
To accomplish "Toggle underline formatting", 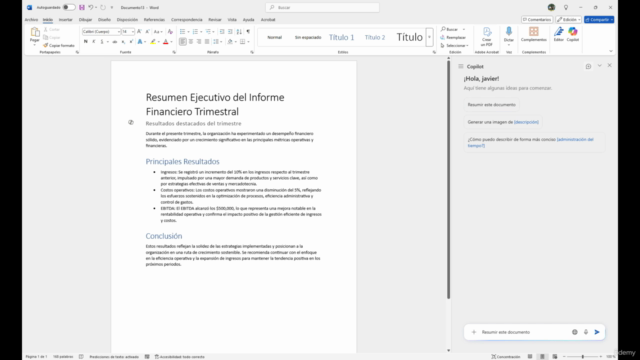I will pyautogui.click(x=102, y=42).
